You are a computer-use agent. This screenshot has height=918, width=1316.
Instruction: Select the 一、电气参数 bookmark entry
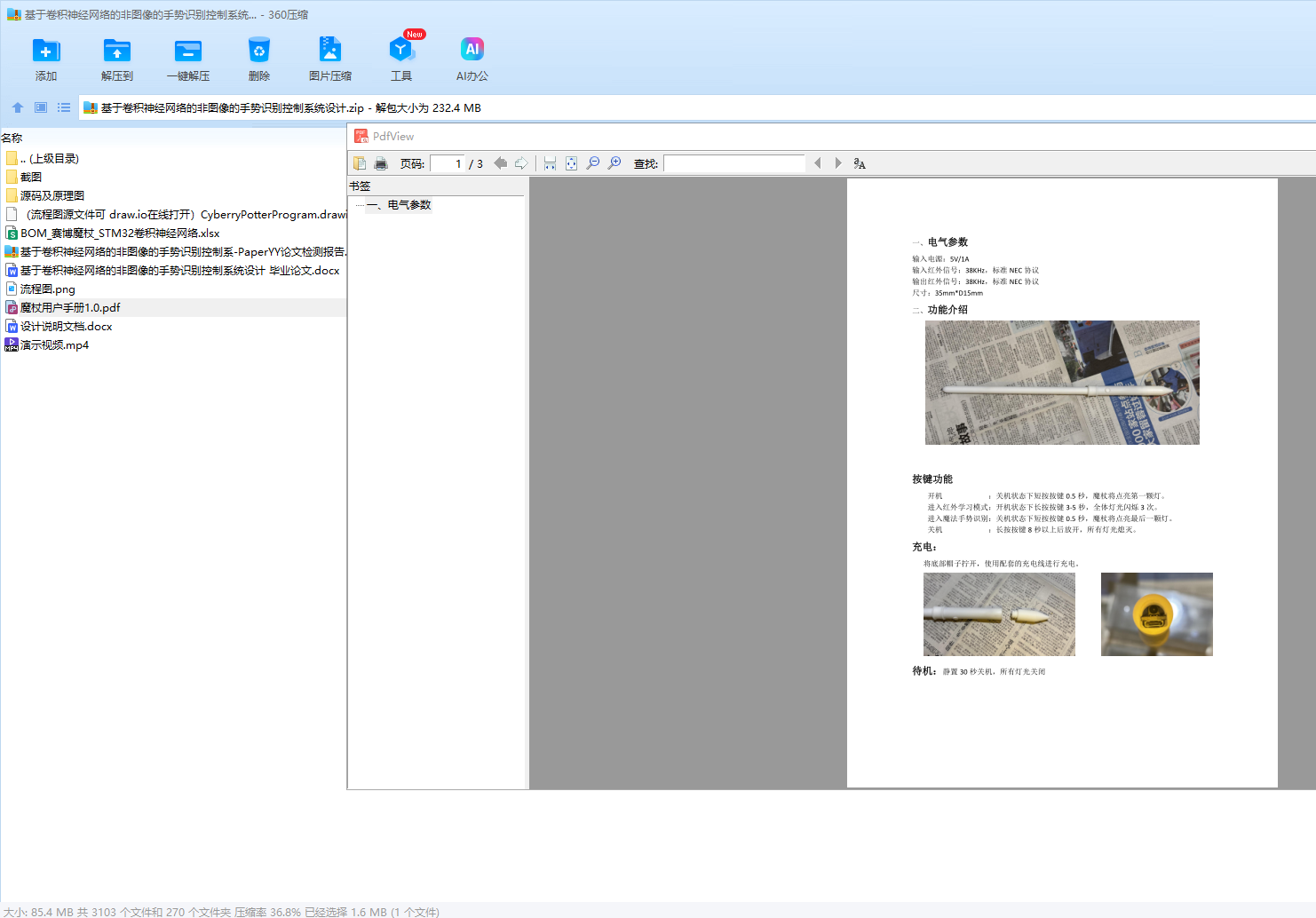pyautogui.click(x=399, y=205)
